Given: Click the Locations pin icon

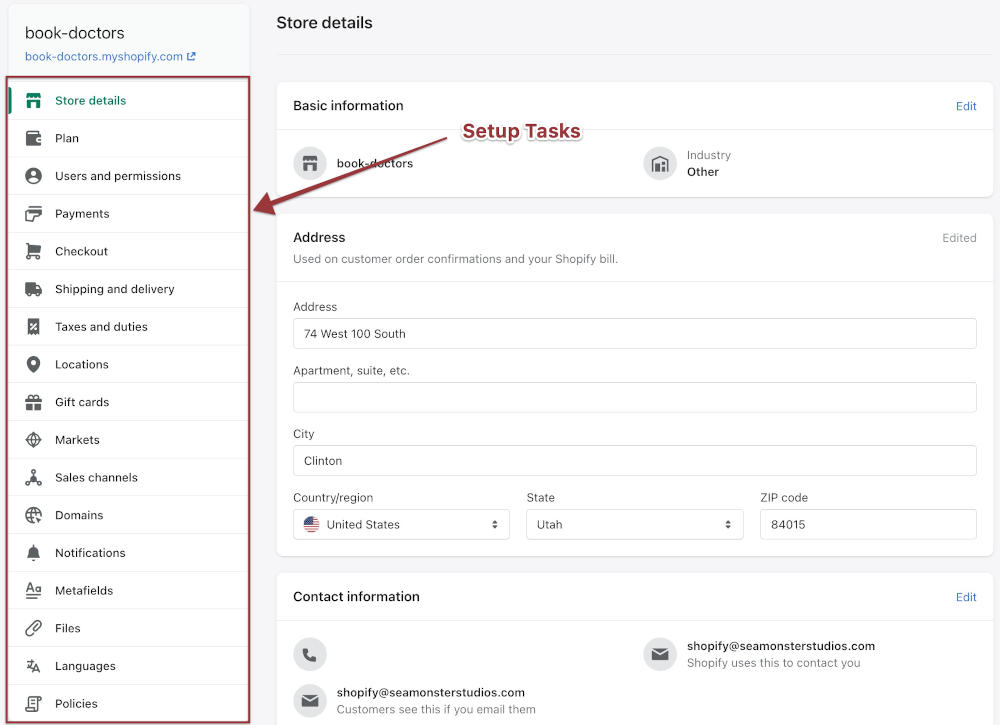Looking at the screenshot, I should point(34,365).
